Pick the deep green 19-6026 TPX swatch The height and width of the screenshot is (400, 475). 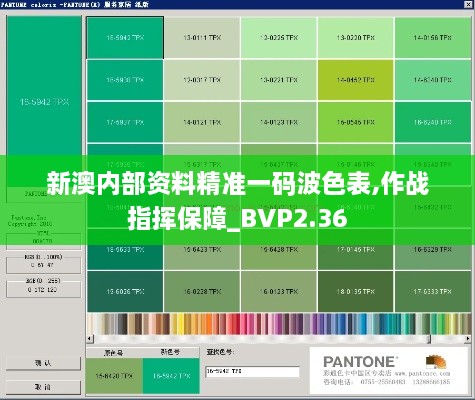point(125,292)
